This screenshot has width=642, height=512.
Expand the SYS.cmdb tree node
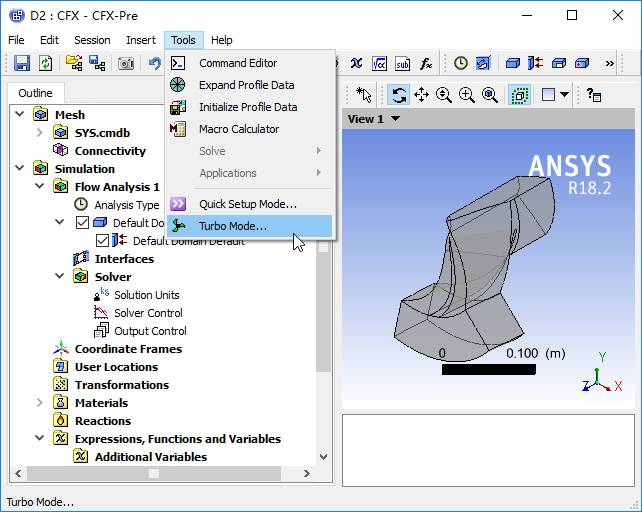point(40,133)
